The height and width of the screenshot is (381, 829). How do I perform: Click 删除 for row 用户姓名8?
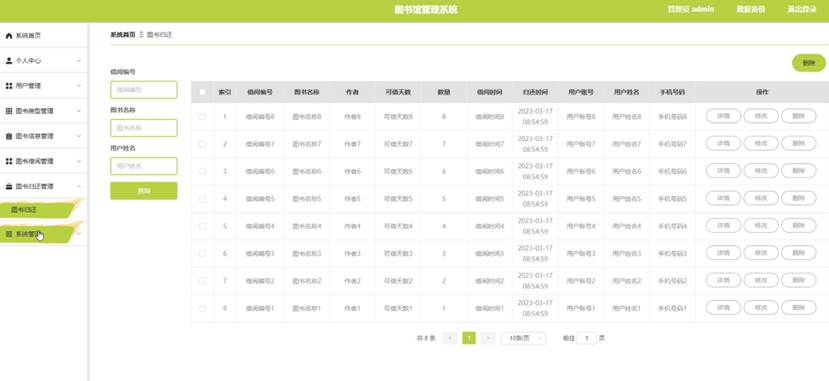(798, 116)
